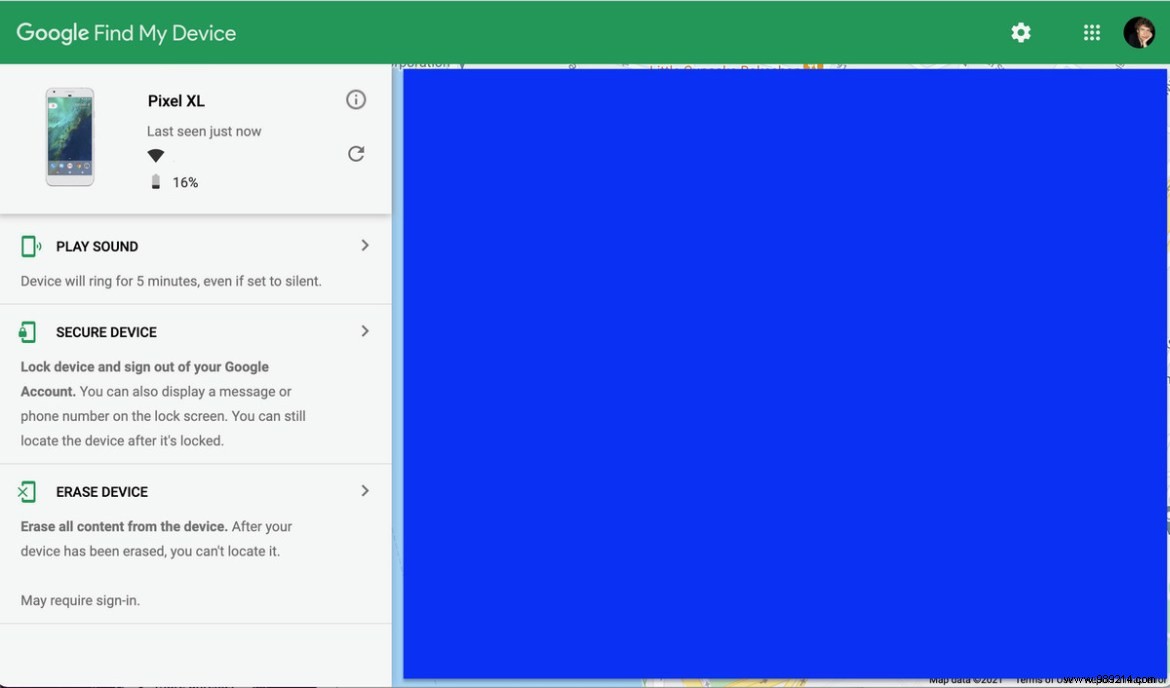This screenshot has width=1170, height=688.
Task: Click the Pixel XL phone thumbnail
Action: click(68, 137)
